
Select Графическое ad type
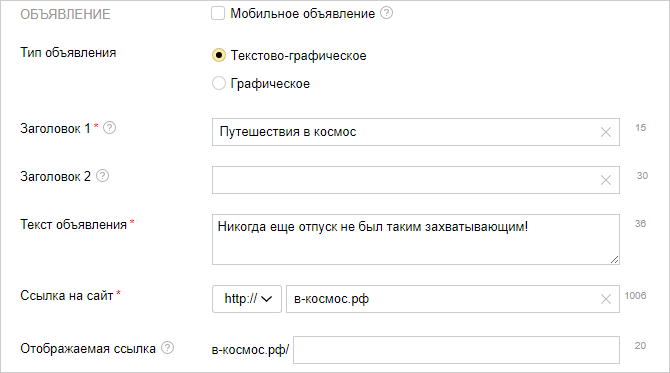coord(219,83)
